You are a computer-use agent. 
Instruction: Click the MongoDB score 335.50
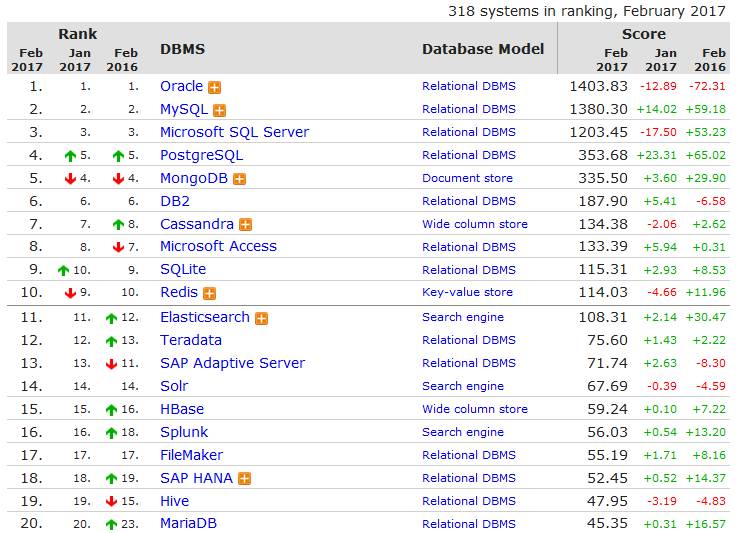(603, 178)
